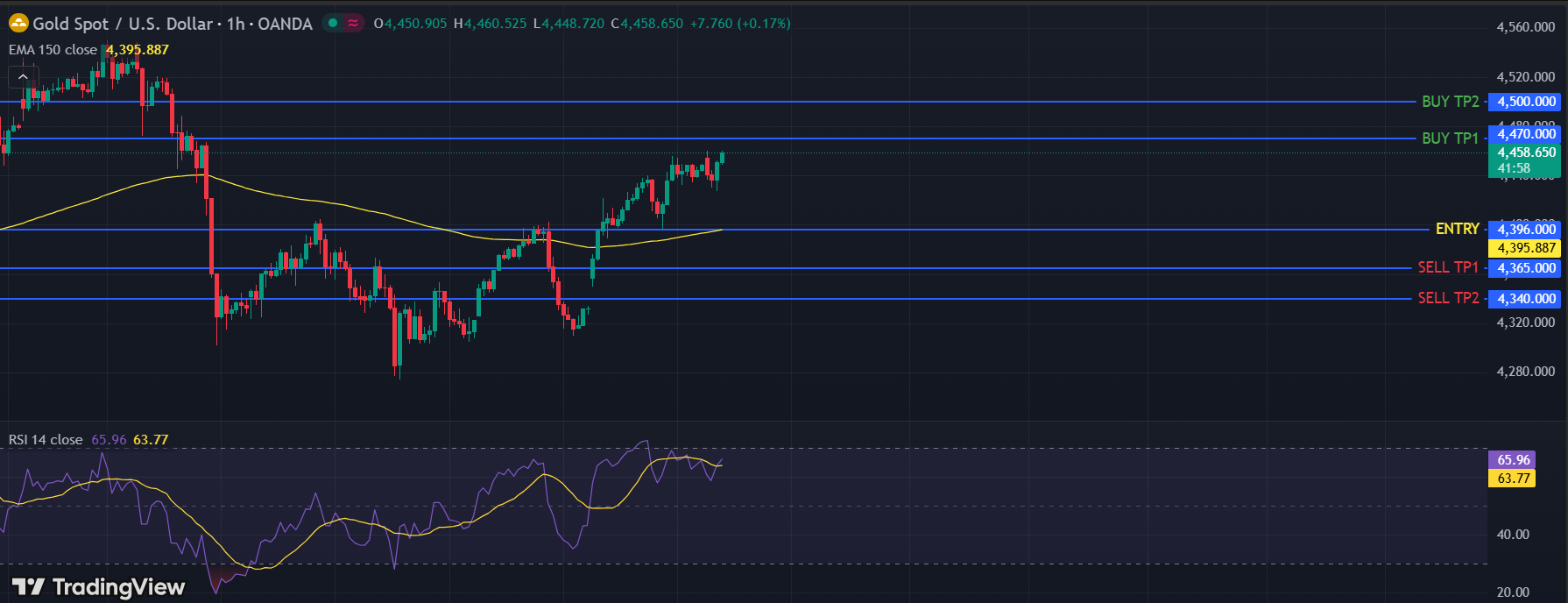Click the BUY TP2 line label

point(1450,102)
